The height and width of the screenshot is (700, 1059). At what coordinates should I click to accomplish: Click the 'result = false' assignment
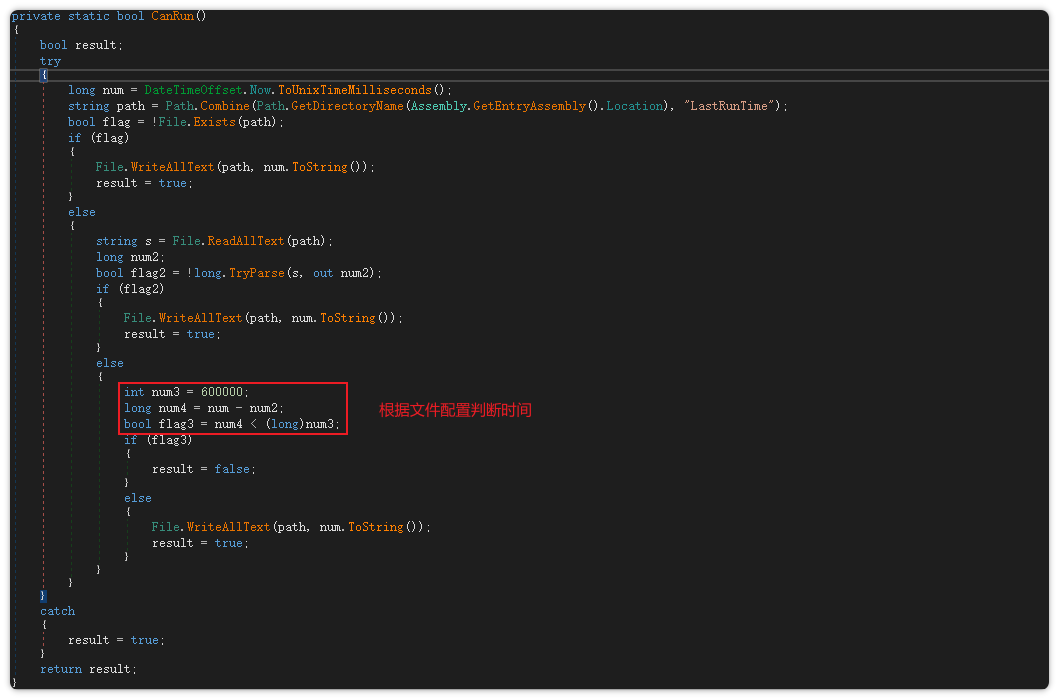coord(203,469)
